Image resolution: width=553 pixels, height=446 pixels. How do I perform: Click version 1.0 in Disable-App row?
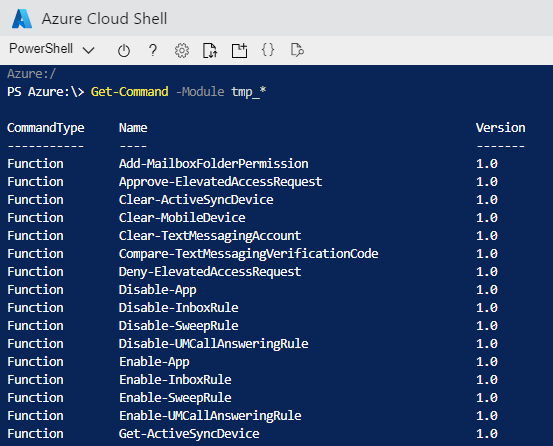point(487,290)
